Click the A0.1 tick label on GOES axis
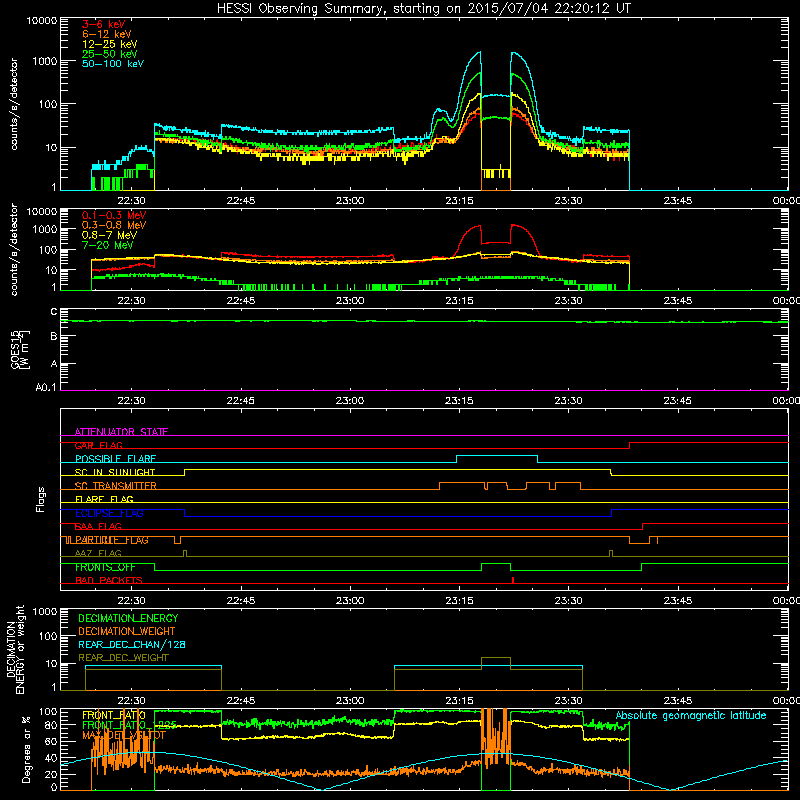Screen dimensions: 800x800 coord(46,388)
